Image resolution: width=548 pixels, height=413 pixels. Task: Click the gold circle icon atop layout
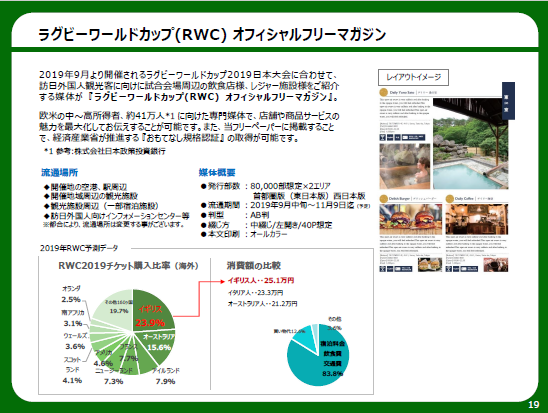[384, 92]
